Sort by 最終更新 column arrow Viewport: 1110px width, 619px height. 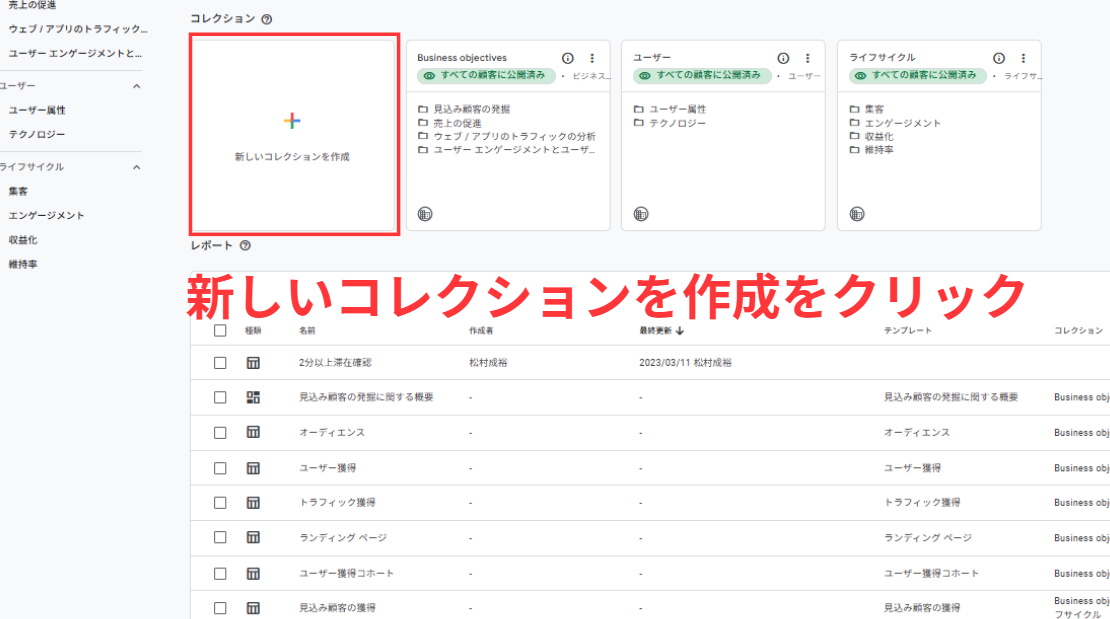pos(681,330)
